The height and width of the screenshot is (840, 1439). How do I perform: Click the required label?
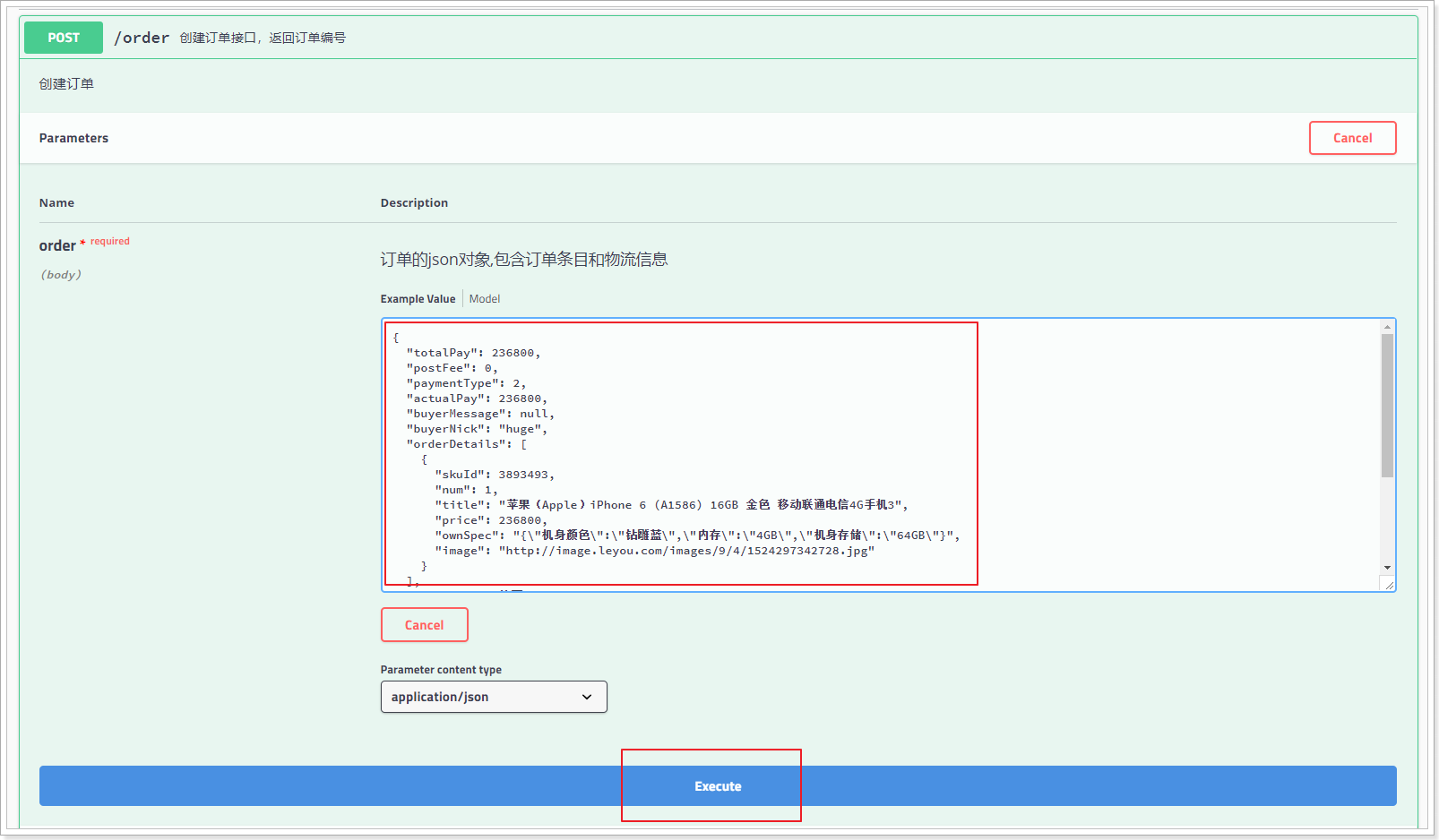pos(109,242)
